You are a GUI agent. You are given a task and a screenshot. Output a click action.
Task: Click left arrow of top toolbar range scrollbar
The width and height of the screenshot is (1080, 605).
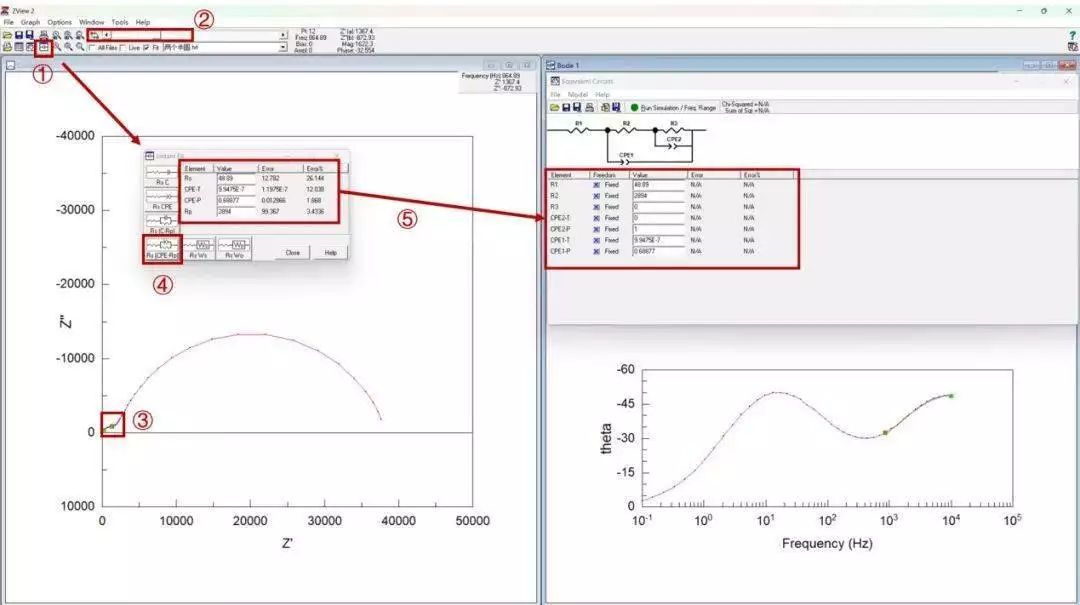point(106,35)
